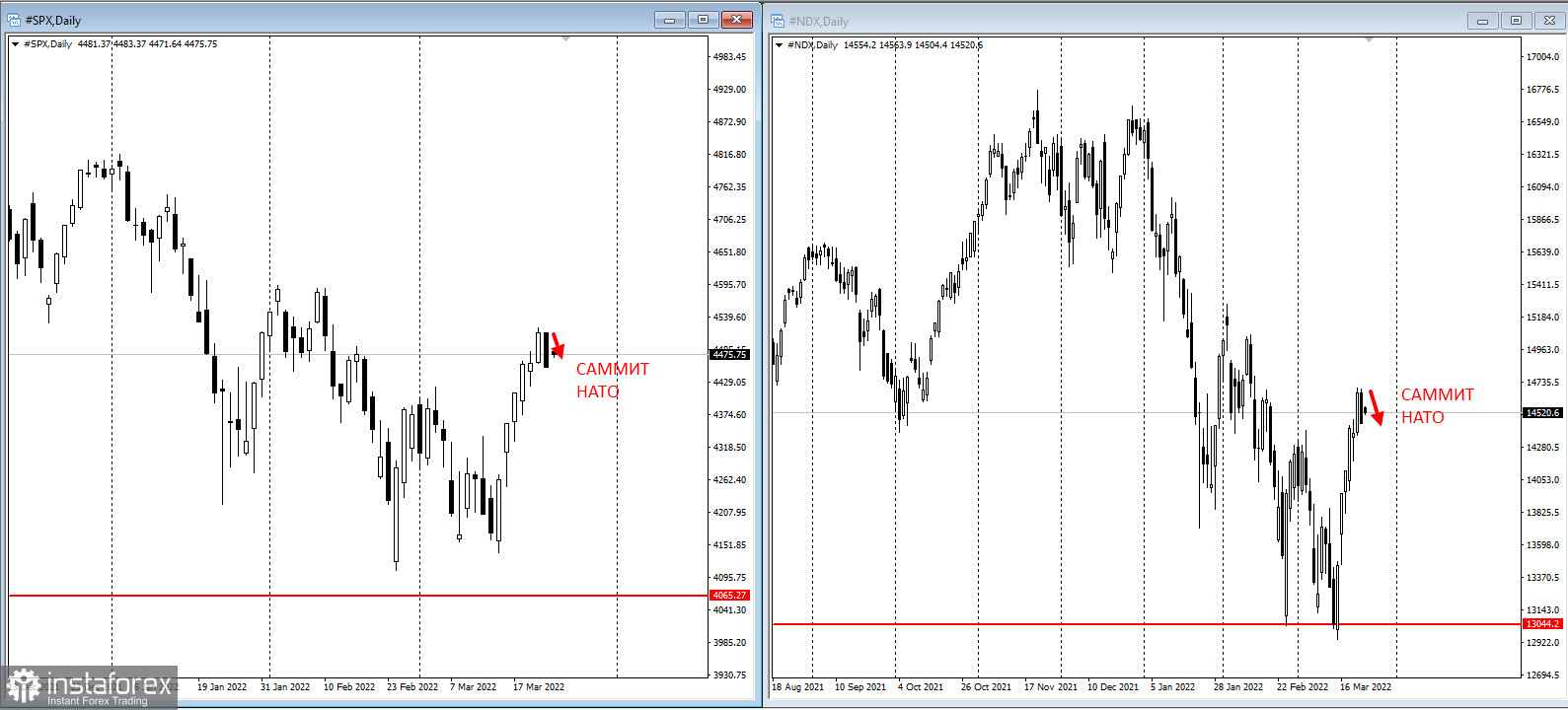Click the red price label 4065.27 on the SPX axis
This screenshot has width=1568, height=710.
730,596
